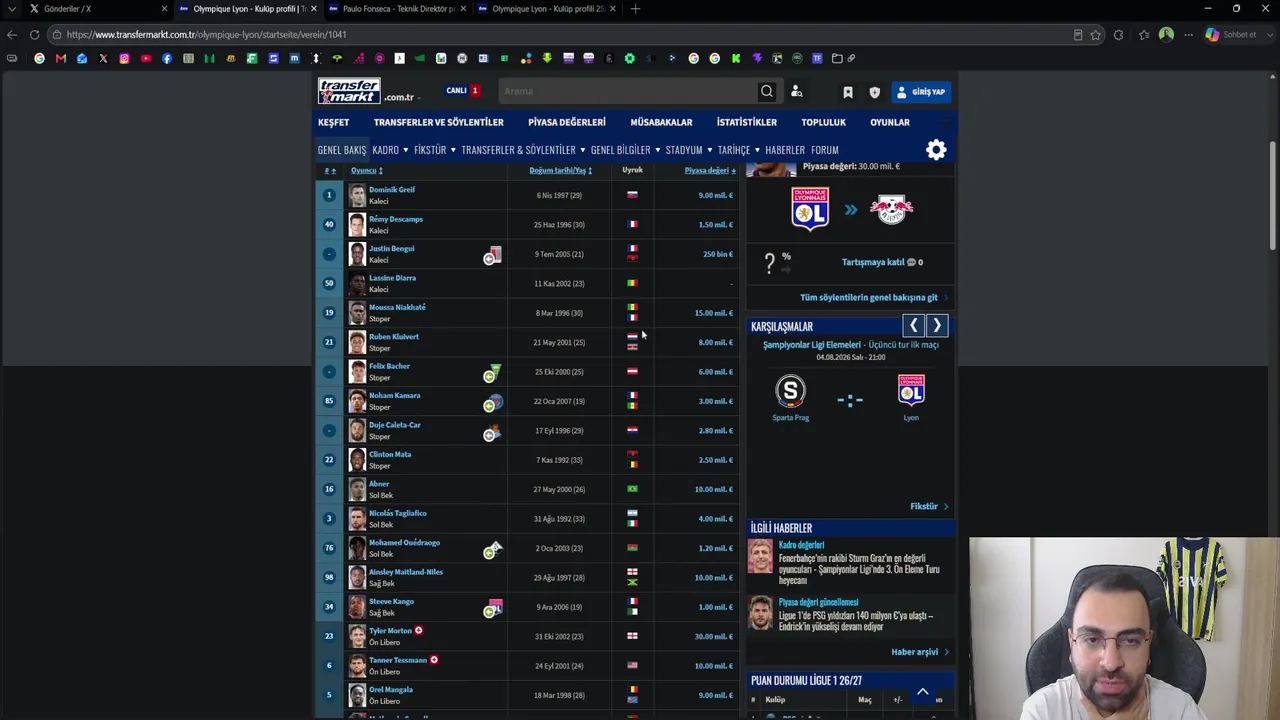The width and height of the screenshot is (1280, 720).
Task: Open the bookmark watchlist icon in header
Action: click(x=848, y=92)
